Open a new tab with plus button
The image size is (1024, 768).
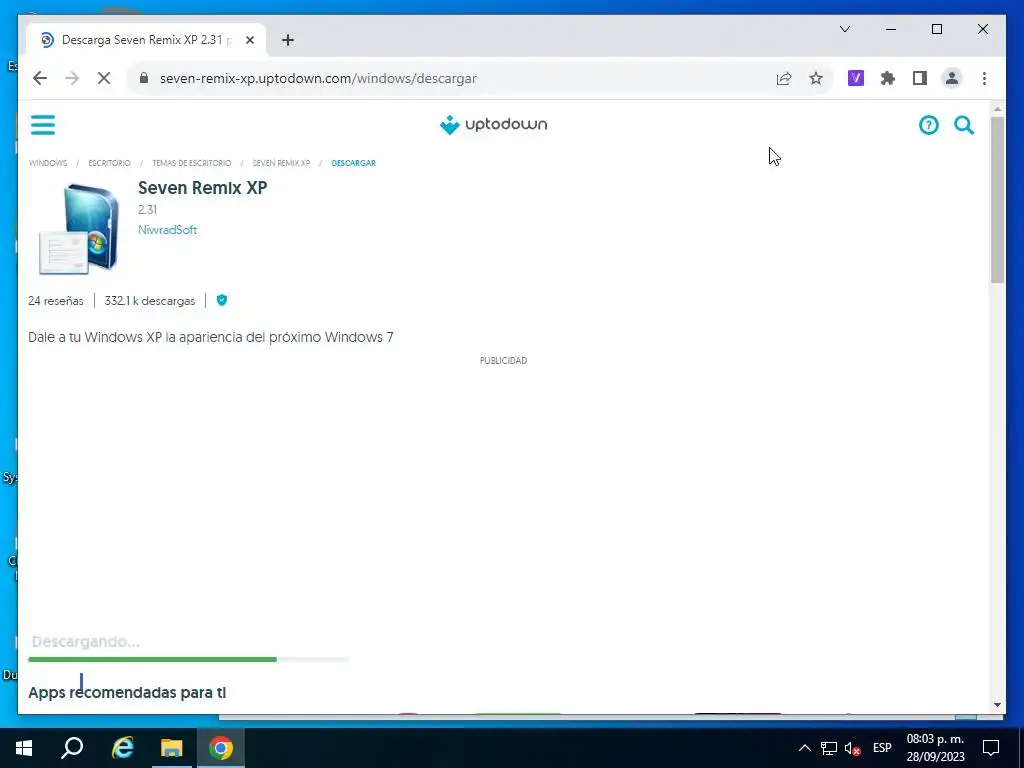(x=287, y=40)
